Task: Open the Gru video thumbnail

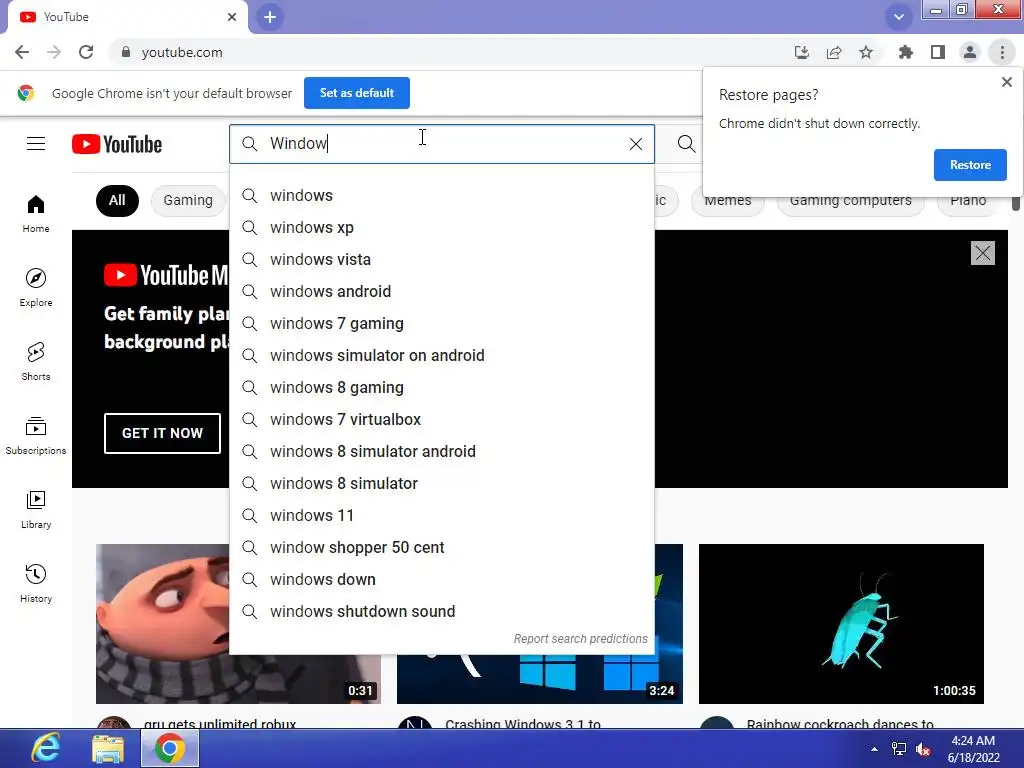Action: click(163, 624)
